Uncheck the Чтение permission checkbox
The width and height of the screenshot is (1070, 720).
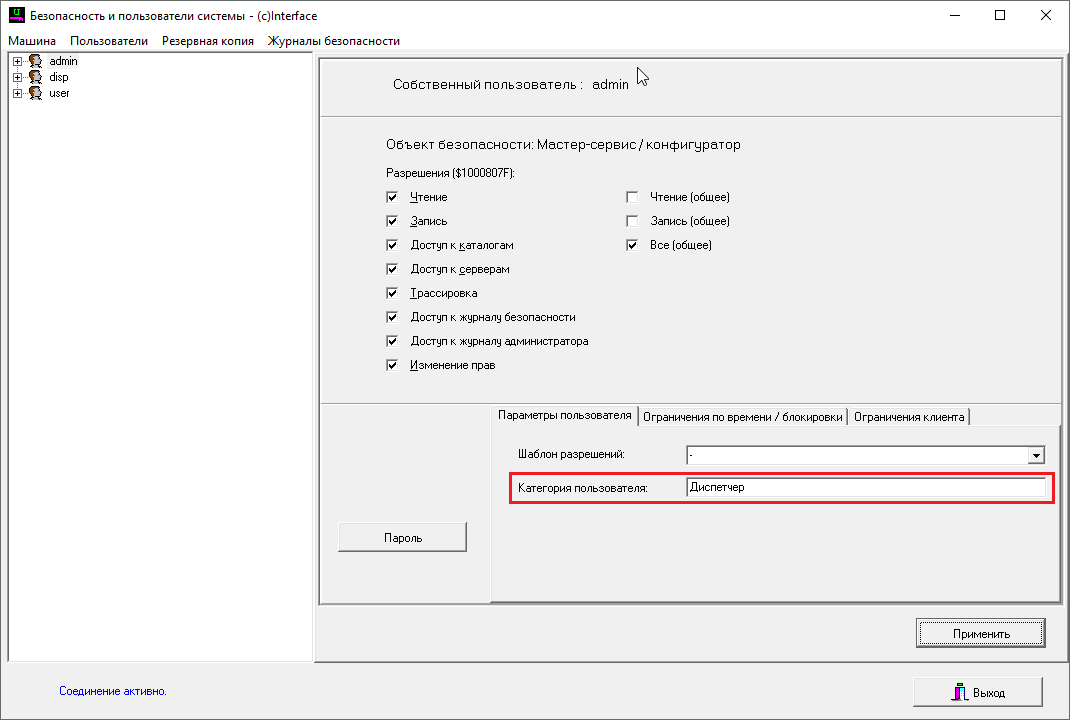point(392,198)
